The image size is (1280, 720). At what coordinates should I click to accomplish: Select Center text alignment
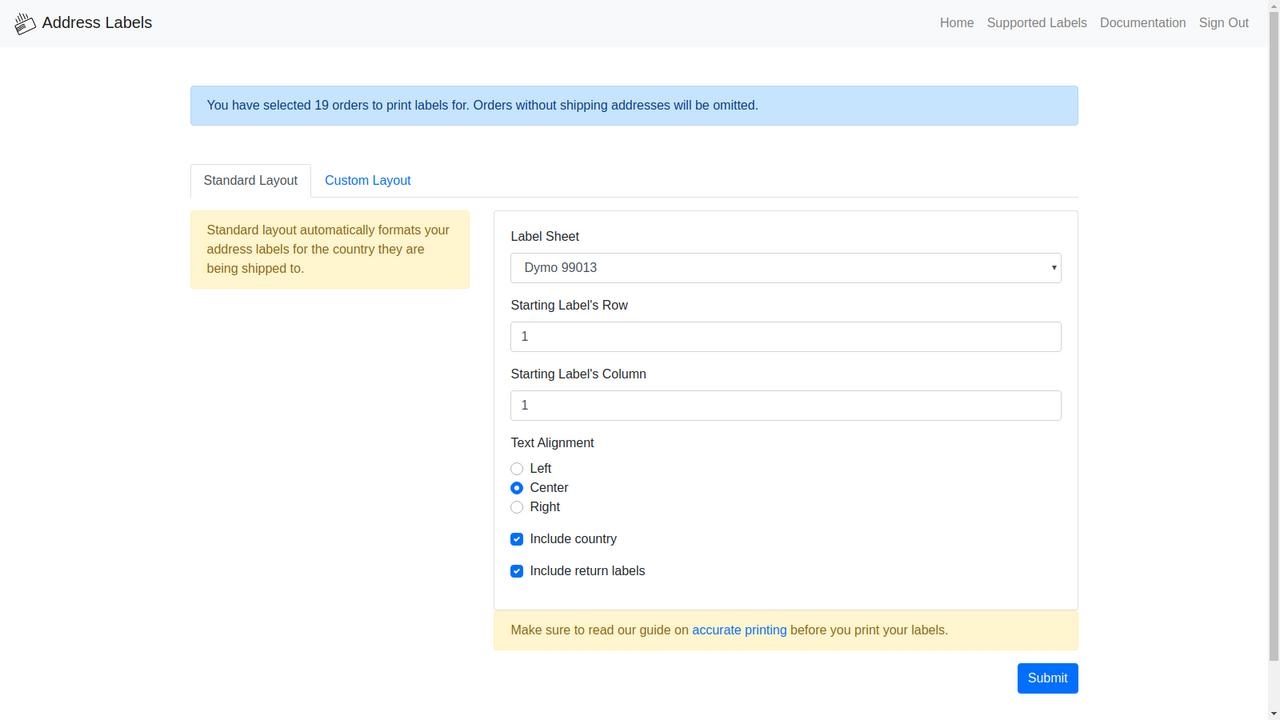[517, 488]
